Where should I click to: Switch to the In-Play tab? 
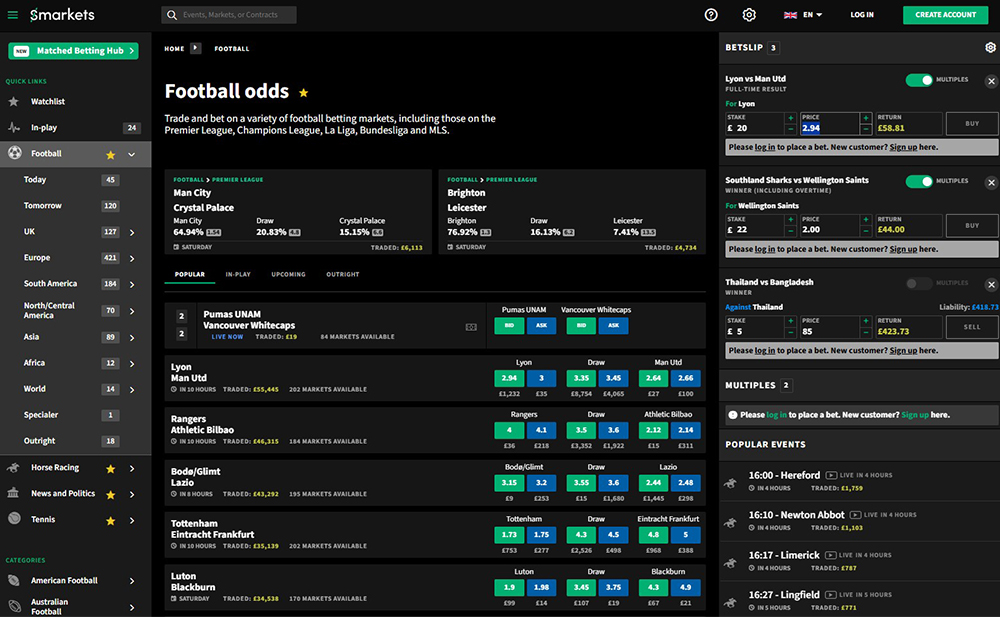pyautogui.click(x=238, y=274)
